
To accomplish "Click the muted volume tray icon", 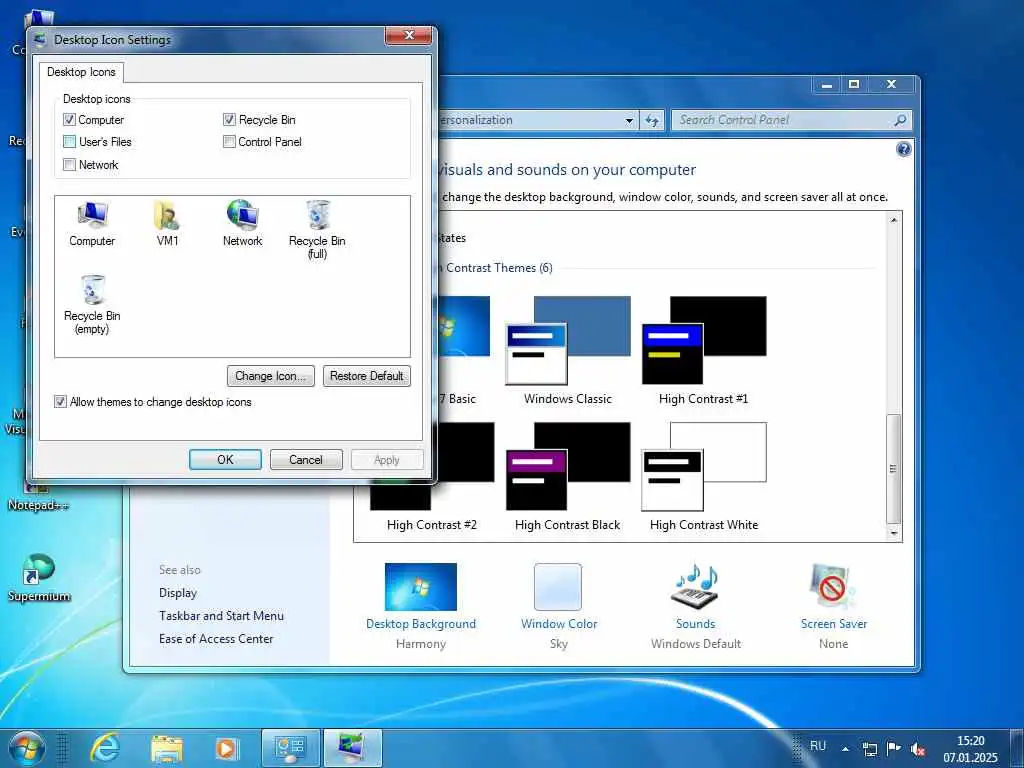I will pyautogui.click(x=918, y=749).
